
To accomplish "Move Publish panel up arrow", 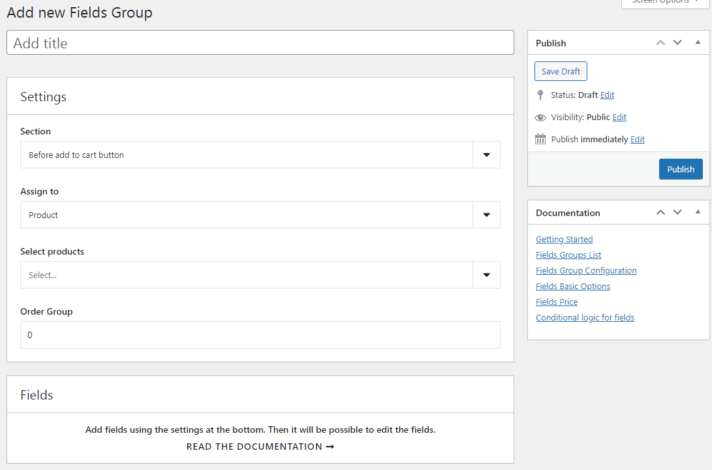I will (x=660, y=43).
